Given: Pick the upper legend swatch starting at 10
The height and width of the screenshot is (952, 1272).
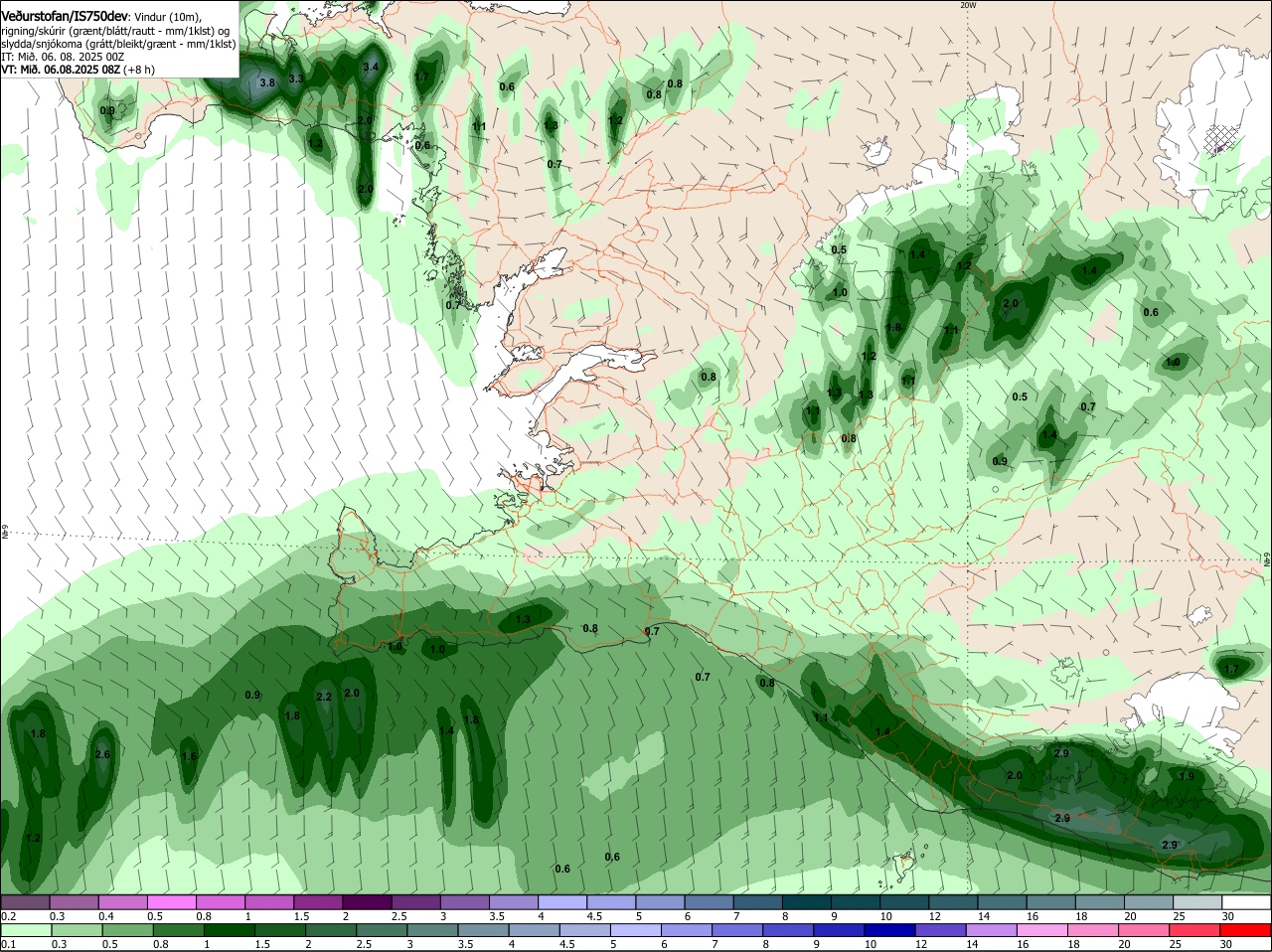Looking at the screenshot, I should pos(905,902).
